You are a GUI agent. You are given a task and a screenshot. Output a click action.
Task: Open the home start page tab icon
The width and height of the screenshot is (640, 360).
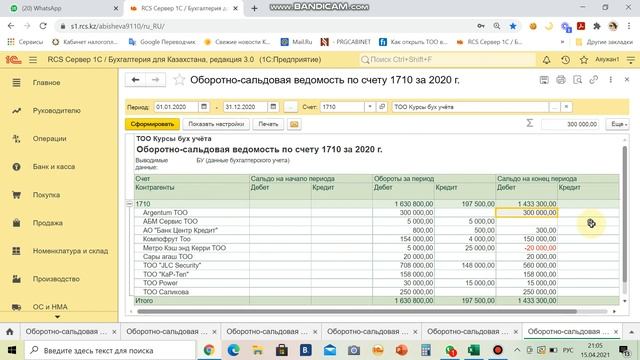click(x=10, y=331)
